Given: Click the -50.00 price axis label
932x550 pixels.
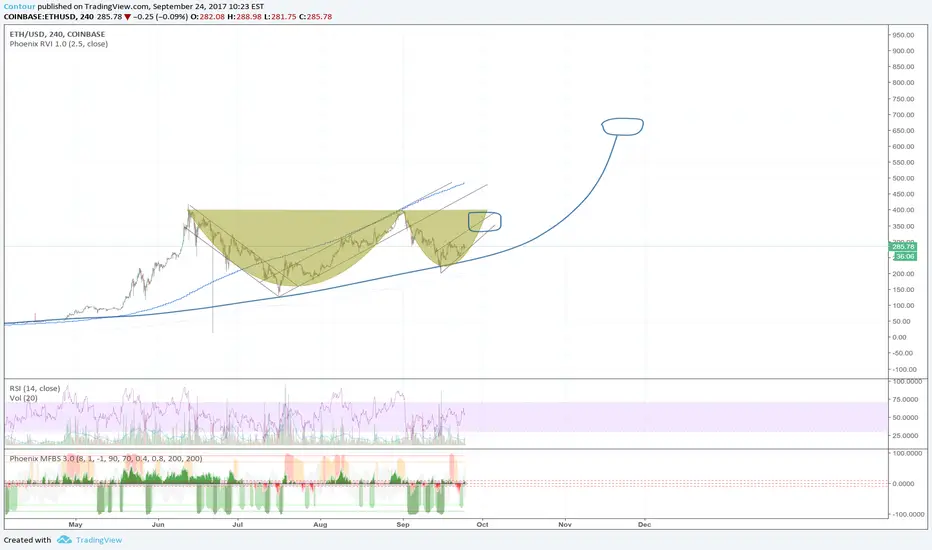Looking at the screenshot, I should [x=903, y=353].
